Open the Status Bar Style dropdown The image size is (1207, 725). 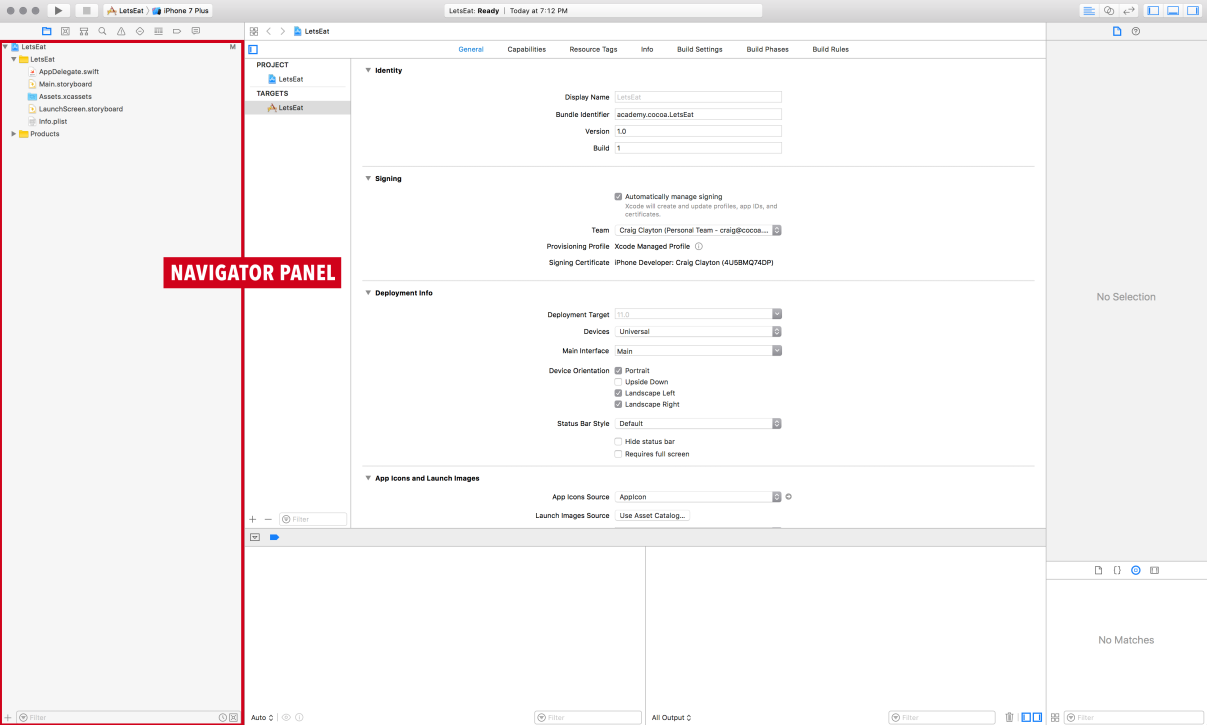pyautogui.click(x=698, y=424)
